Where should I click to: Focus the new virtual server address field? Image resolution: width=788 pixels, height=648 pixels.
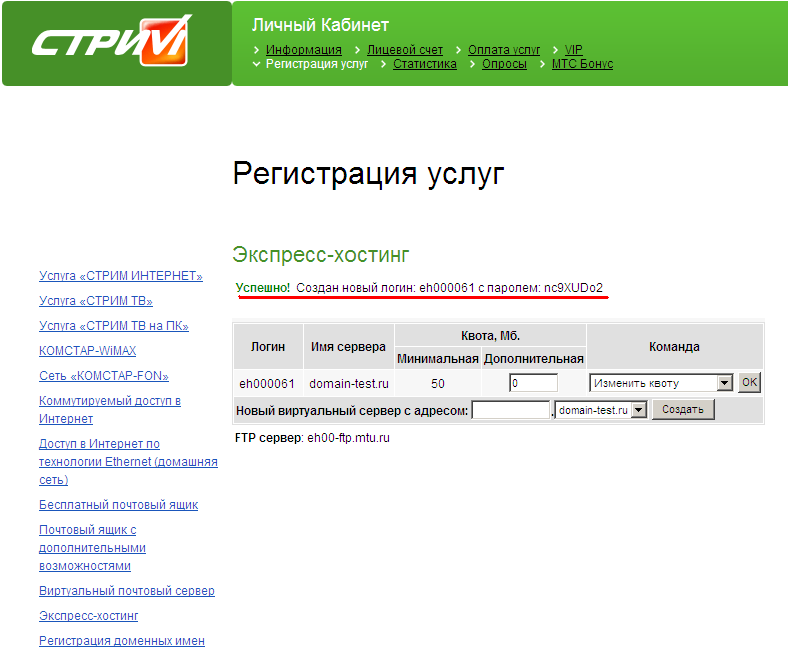click(511, 410)
